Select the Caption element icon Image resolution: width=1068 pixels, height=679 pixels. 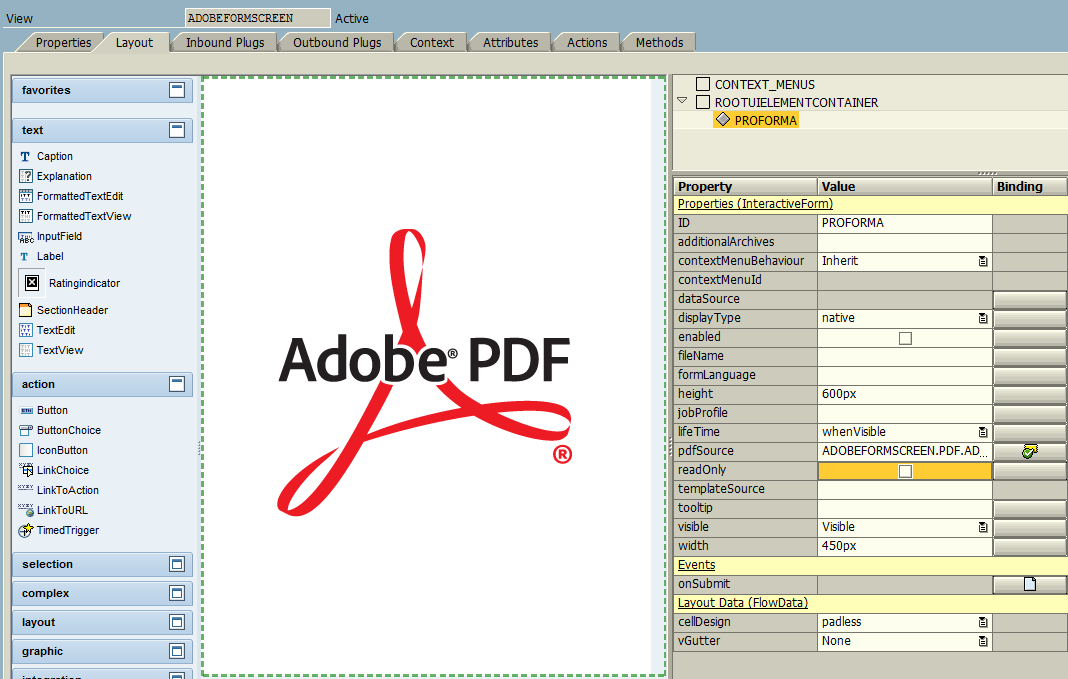26,157
